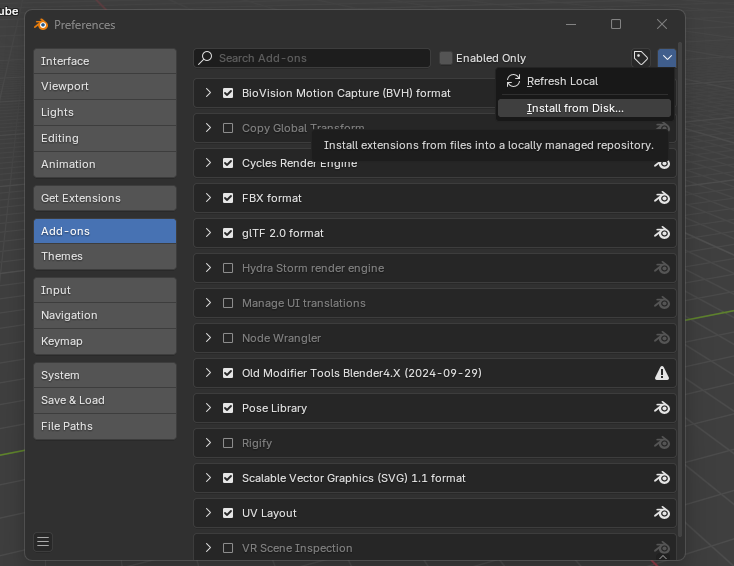Choose Install from Disk menu entry

click(x=584, y=108)
